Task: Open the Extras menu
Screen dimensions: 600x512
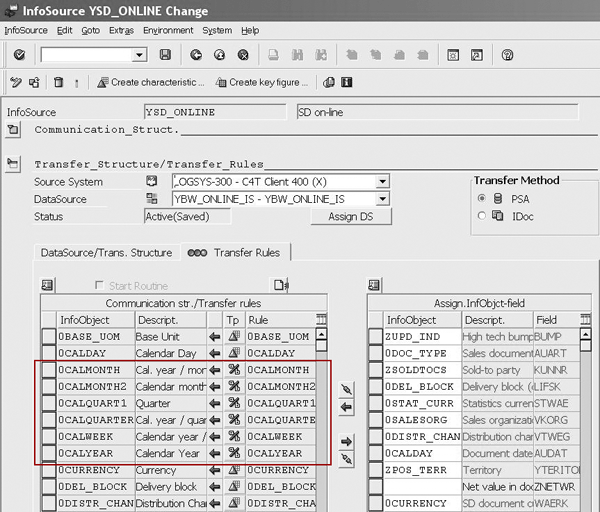Action: [x=121, y=30]
